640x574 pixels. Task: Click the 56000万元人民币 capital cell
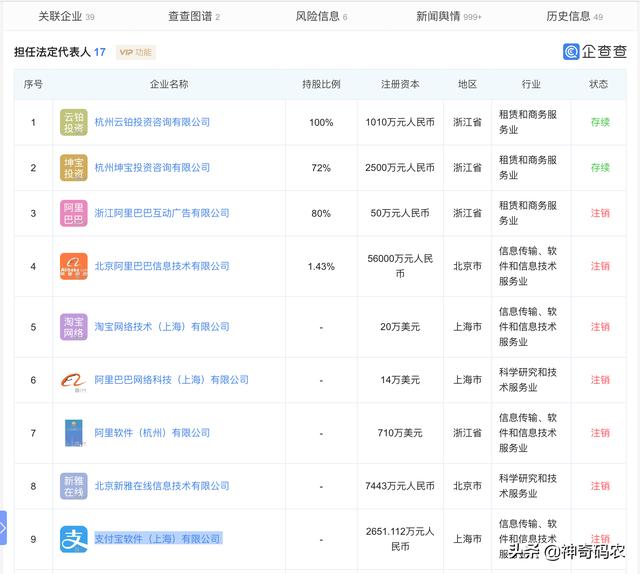tap(400, 266)
